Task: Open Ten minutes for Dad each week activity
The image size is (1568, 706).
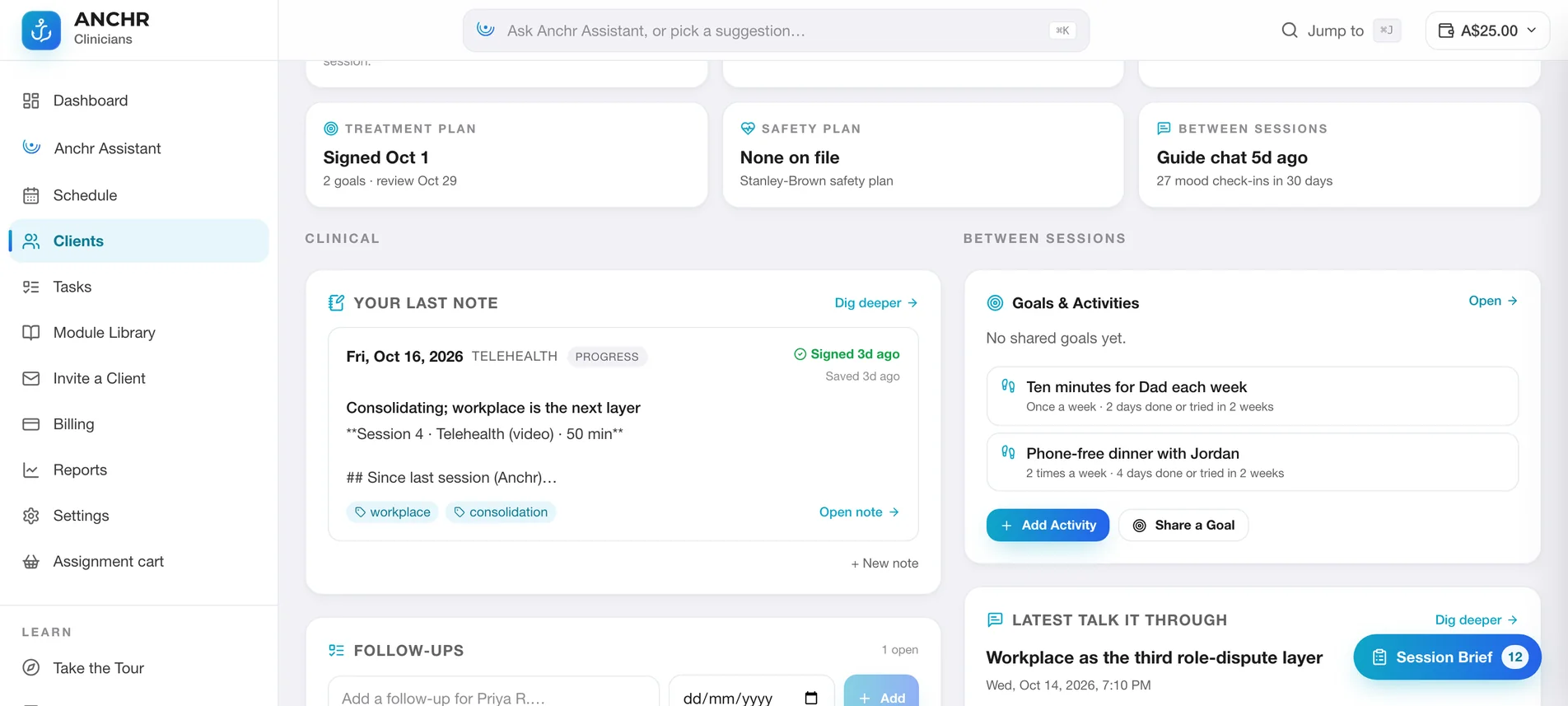Action: 1252,396
